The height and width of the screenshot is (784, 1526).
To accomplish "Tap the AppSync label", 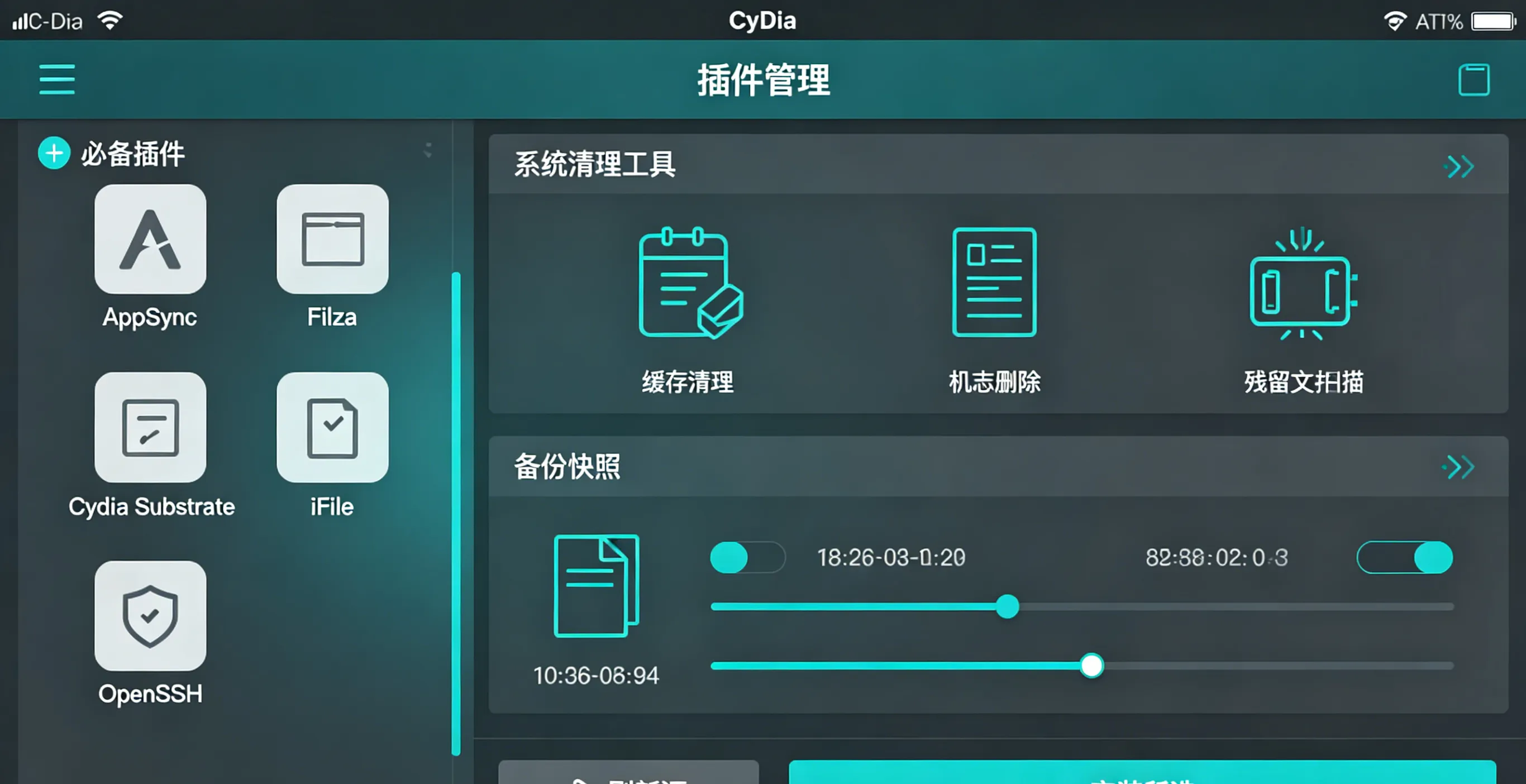I will [x=150, y=318].
